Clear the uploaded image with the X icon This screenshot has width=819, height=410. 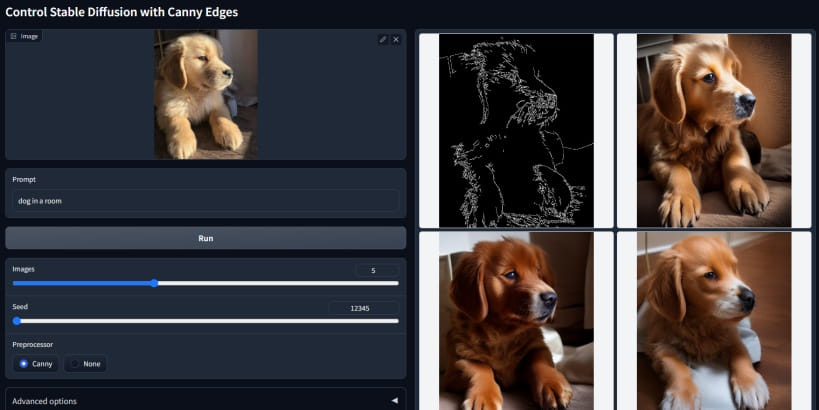396,39
